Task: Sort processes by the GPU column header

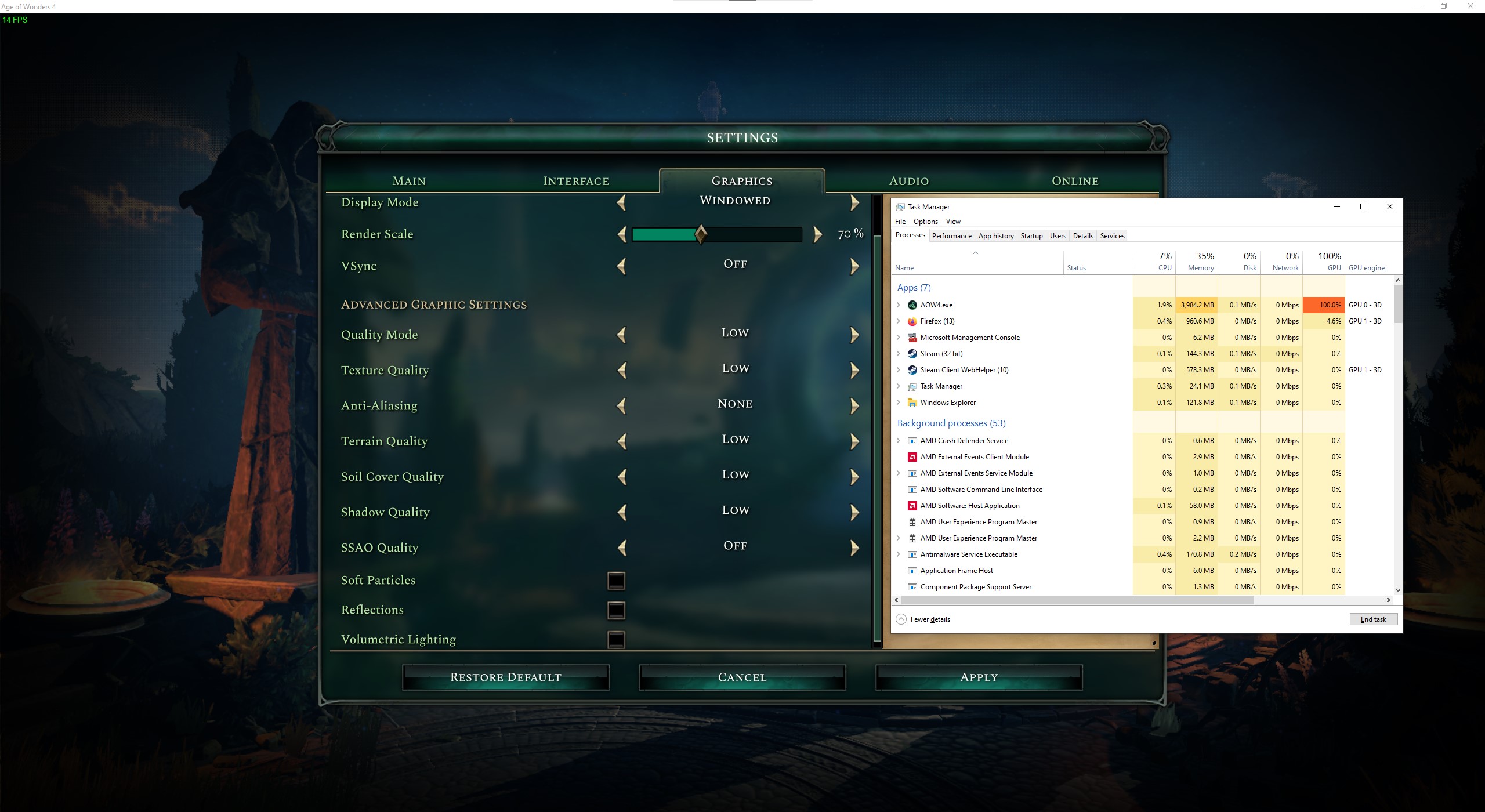Action: coord(1324,262)
